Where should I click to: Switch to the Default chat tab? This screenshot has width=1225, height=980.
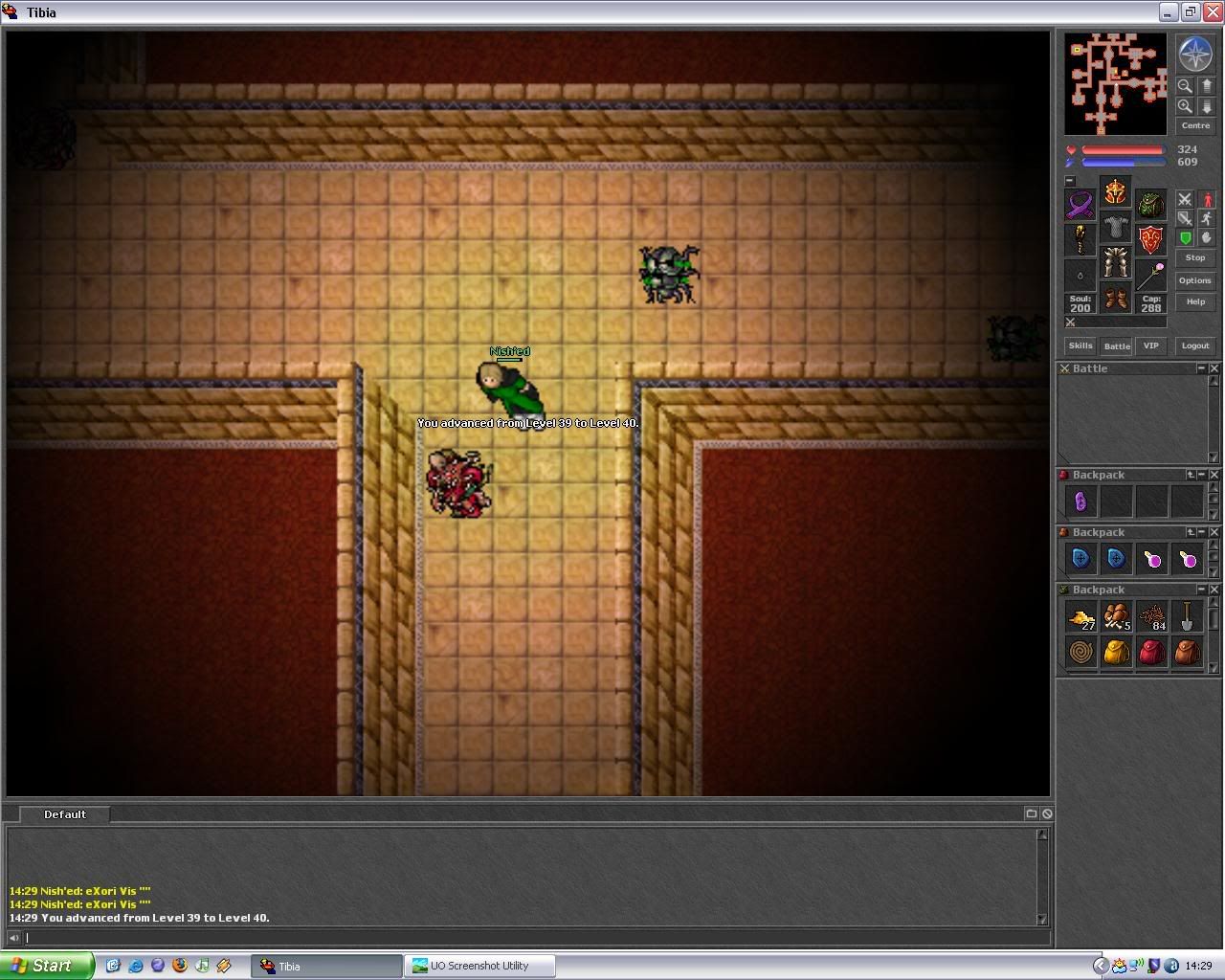point(64,814)
